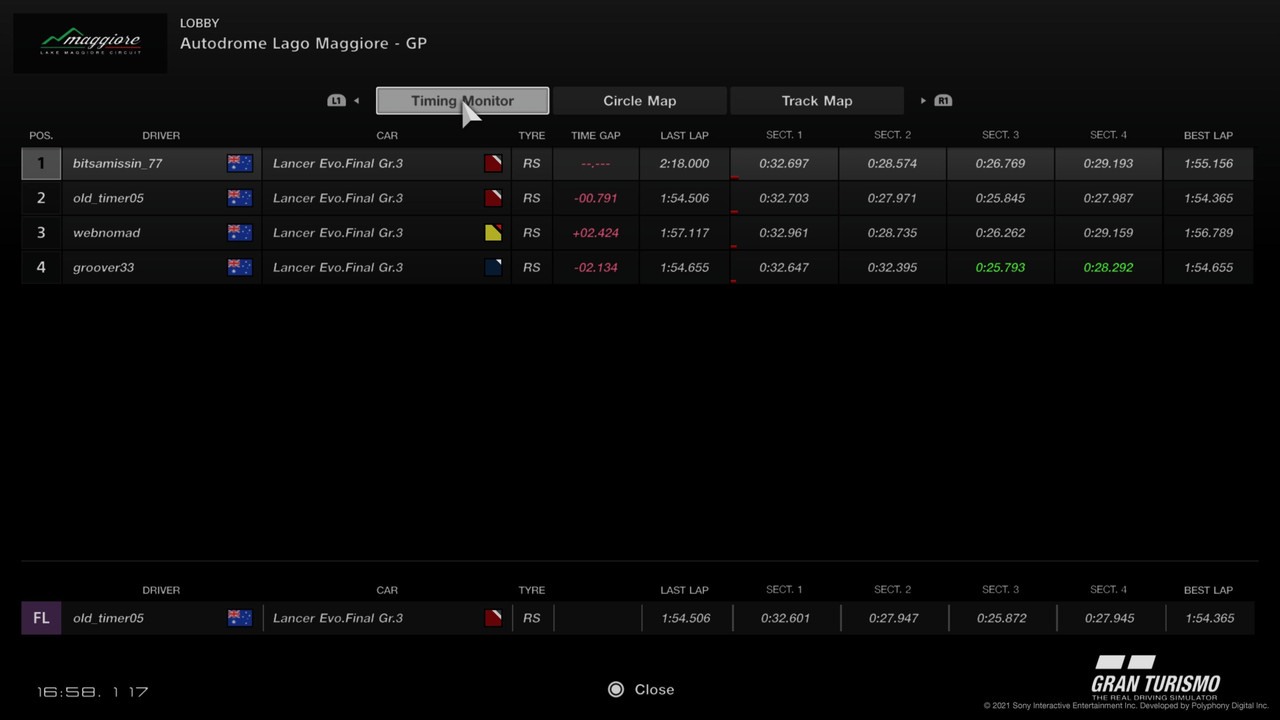Close the timing monitor screen

tap(641, 689)
